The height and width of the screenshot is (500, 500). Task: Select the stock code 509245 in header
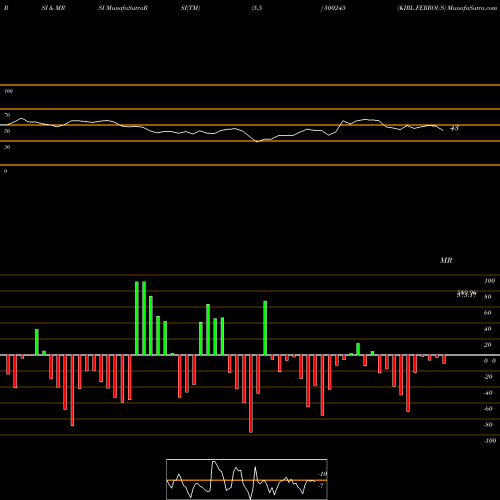coord(334,8)
